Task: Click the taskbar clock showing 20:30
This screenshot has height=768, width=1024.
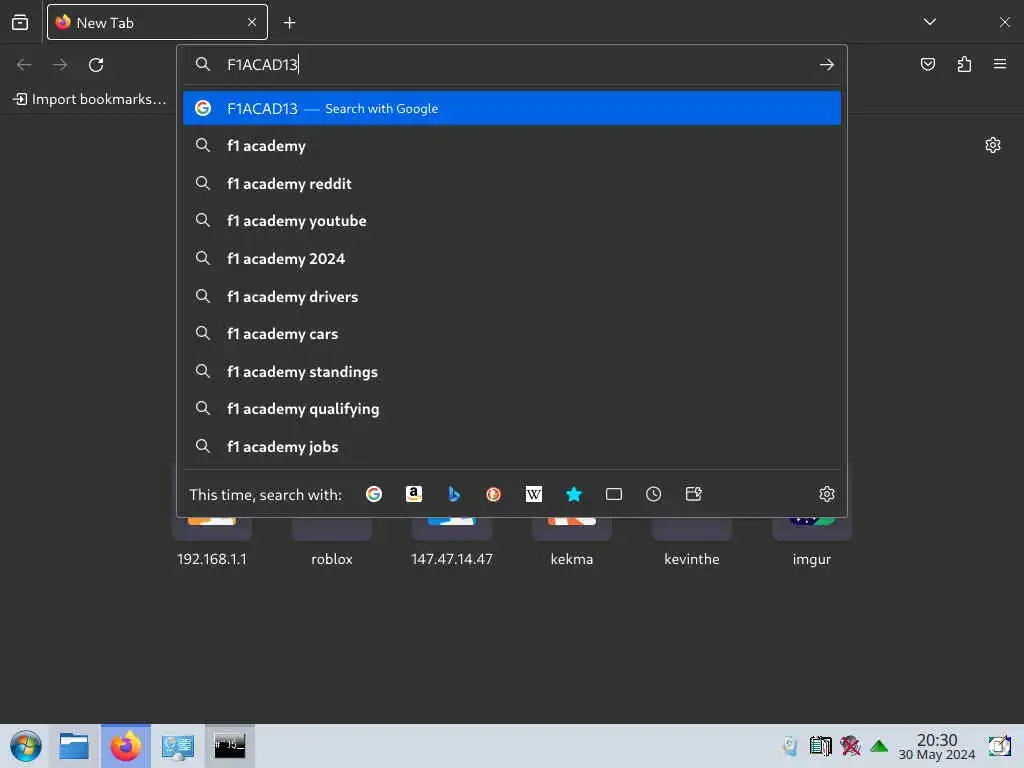Action: coord(936,746)
